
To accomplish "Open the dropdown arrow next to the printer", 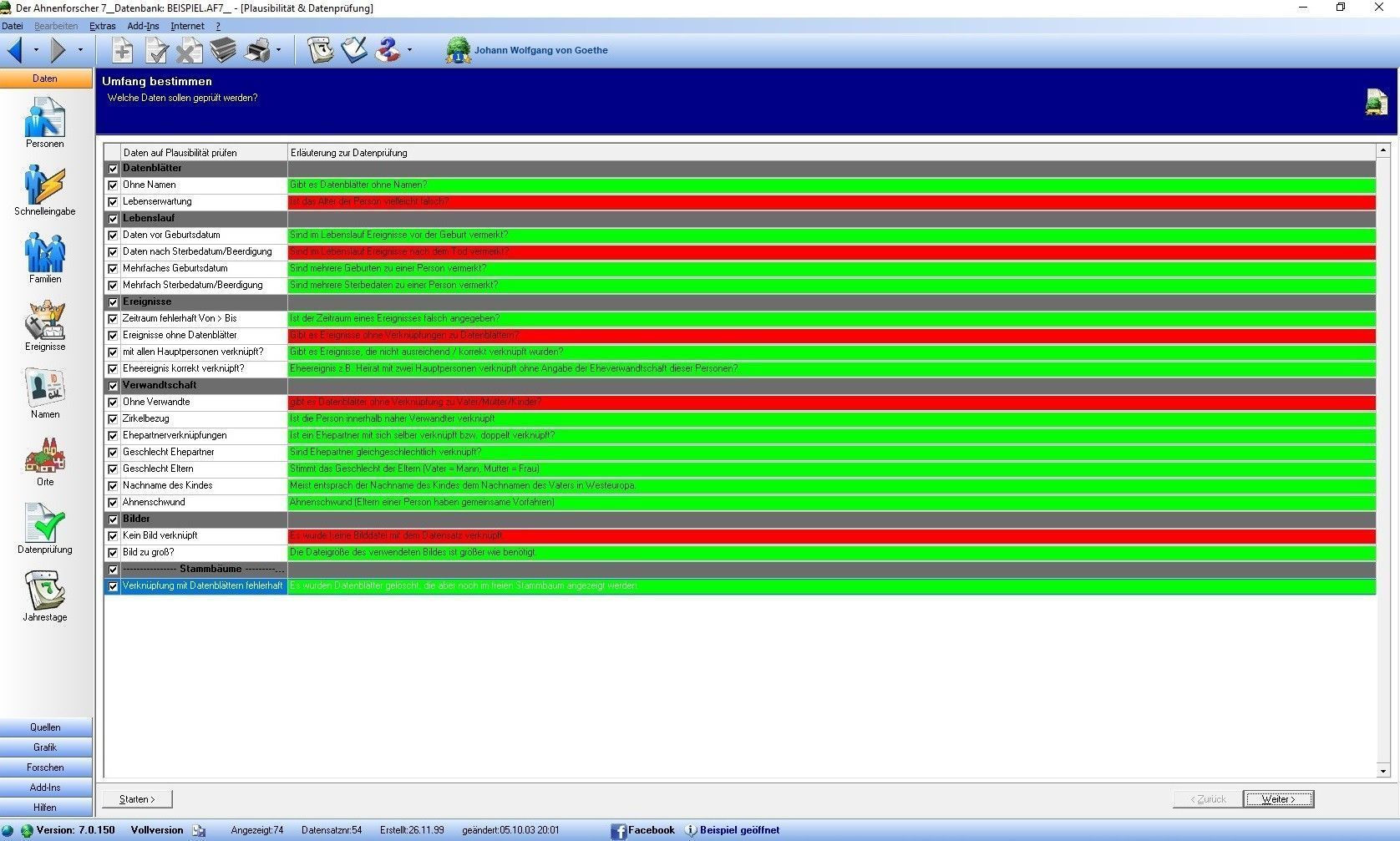I will click(x=279, y=51).
